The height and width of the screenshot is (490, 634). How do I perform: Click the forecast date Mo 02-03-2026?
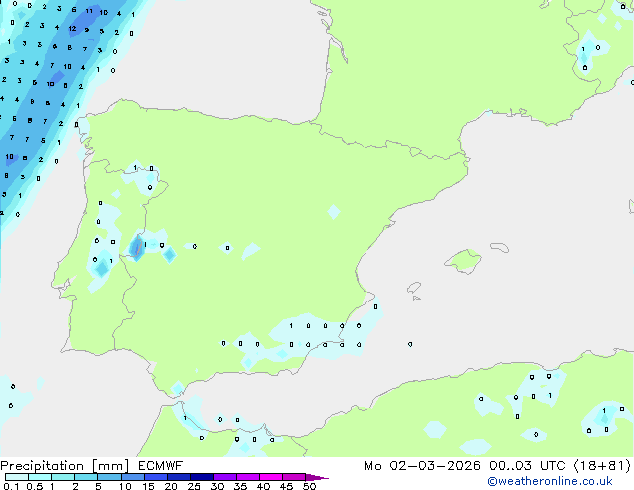pyautogui.click(x=422, y=466)
